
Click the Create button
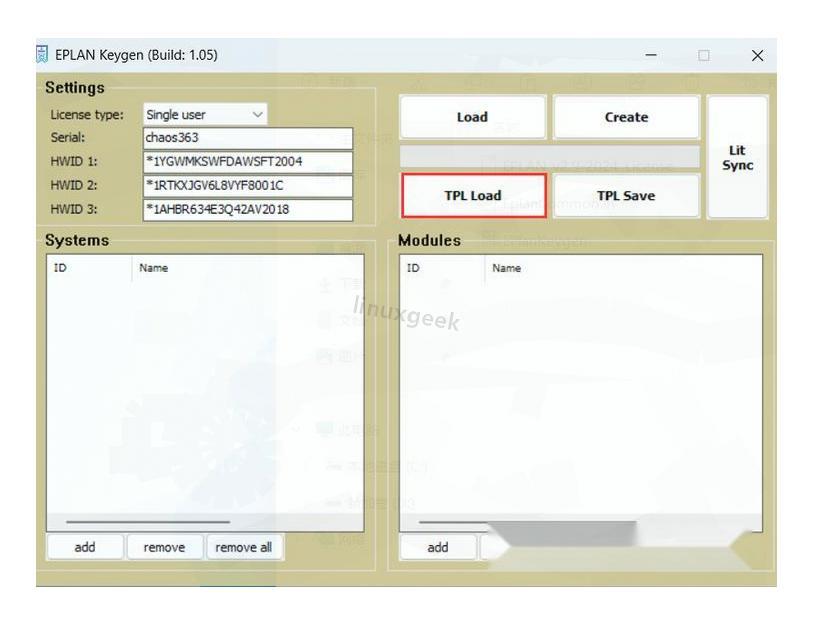click(x=626, y=117)
